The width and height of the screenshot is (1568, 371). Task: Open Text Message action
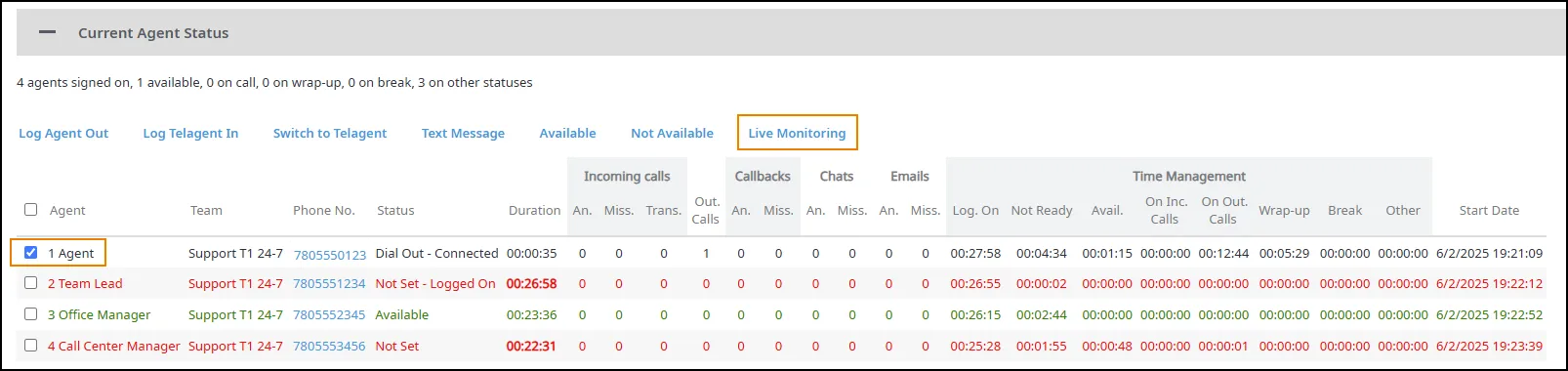463,133
